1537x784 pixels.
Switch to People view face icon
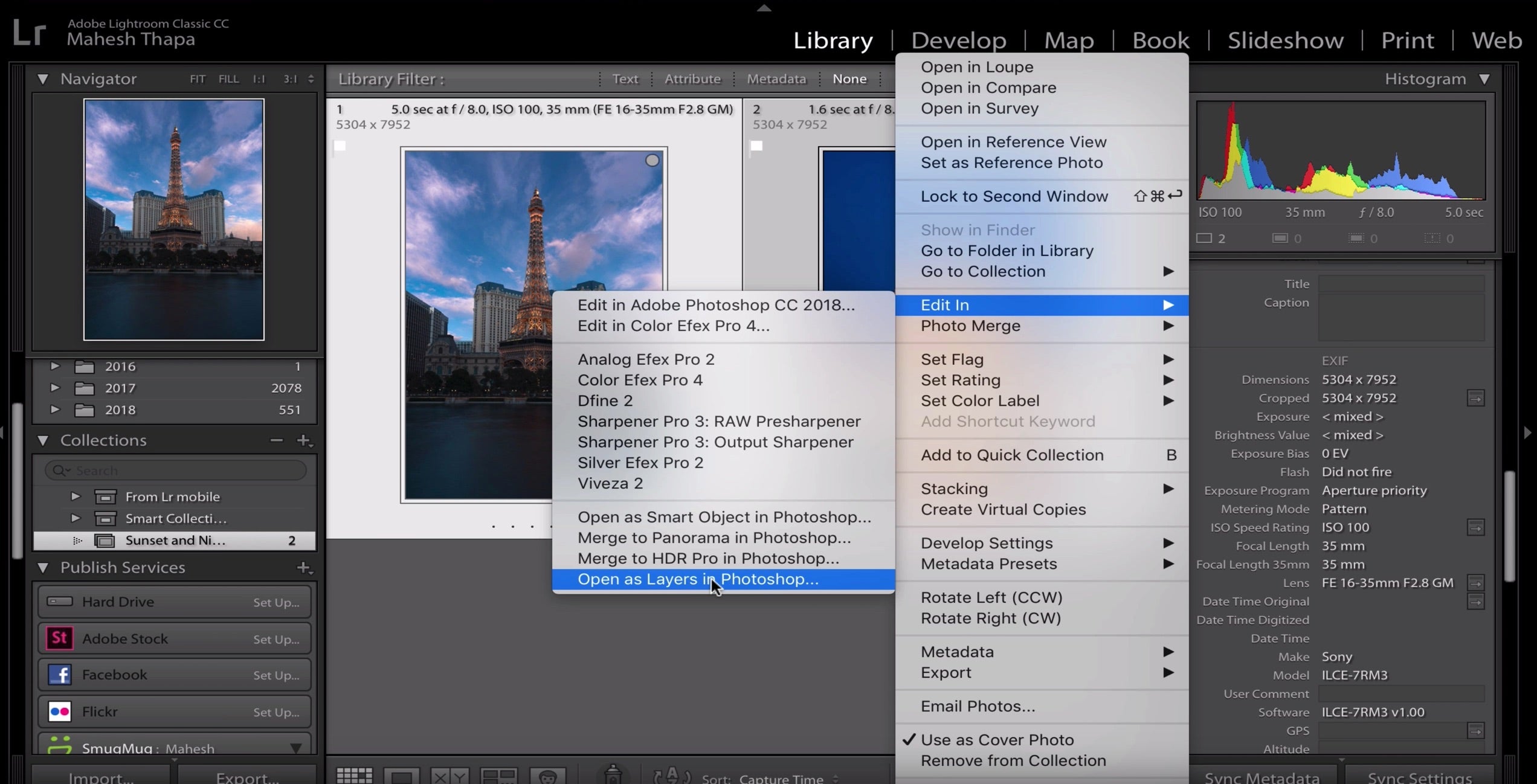(x=547, y=776)
